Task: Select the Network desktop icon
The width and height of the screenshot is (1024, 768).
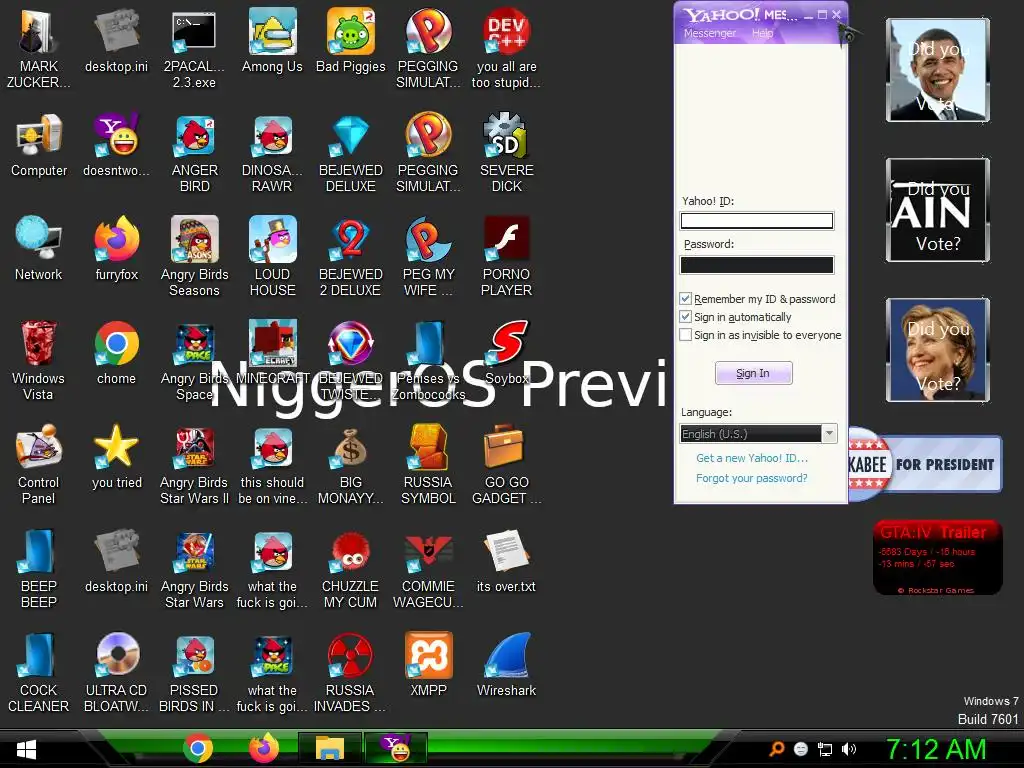Action: coord(39,249)
